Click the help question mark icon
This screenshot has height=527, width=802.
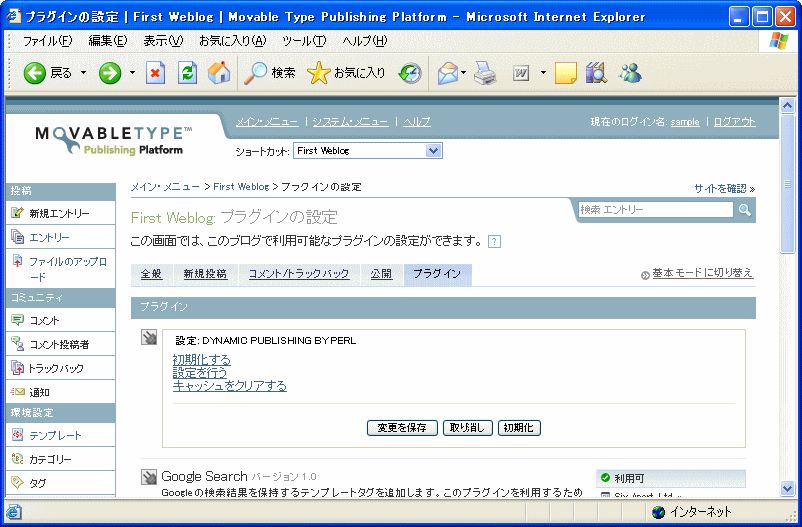click(494, 241)
